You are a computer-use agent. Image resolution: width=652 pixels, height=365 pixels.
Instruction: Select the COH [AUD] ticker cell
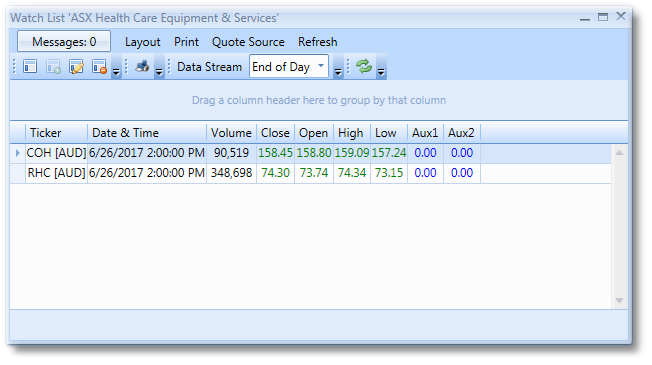57,153
